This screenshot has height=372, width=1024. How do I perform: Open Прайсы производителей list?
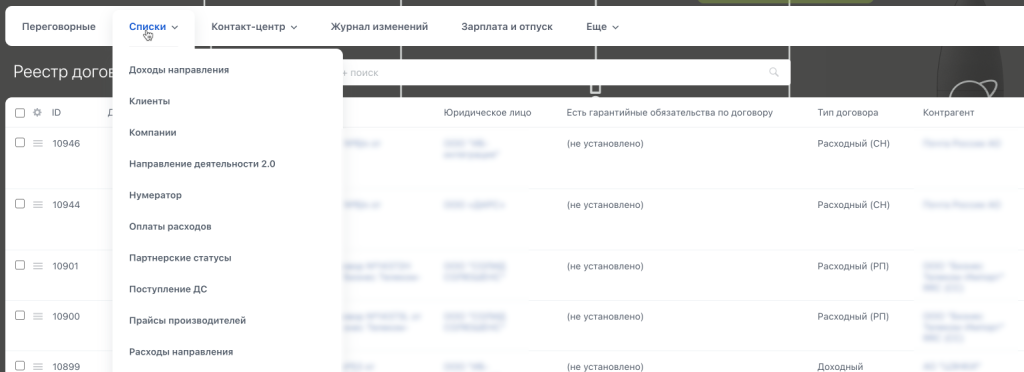[x=187, y=320]
